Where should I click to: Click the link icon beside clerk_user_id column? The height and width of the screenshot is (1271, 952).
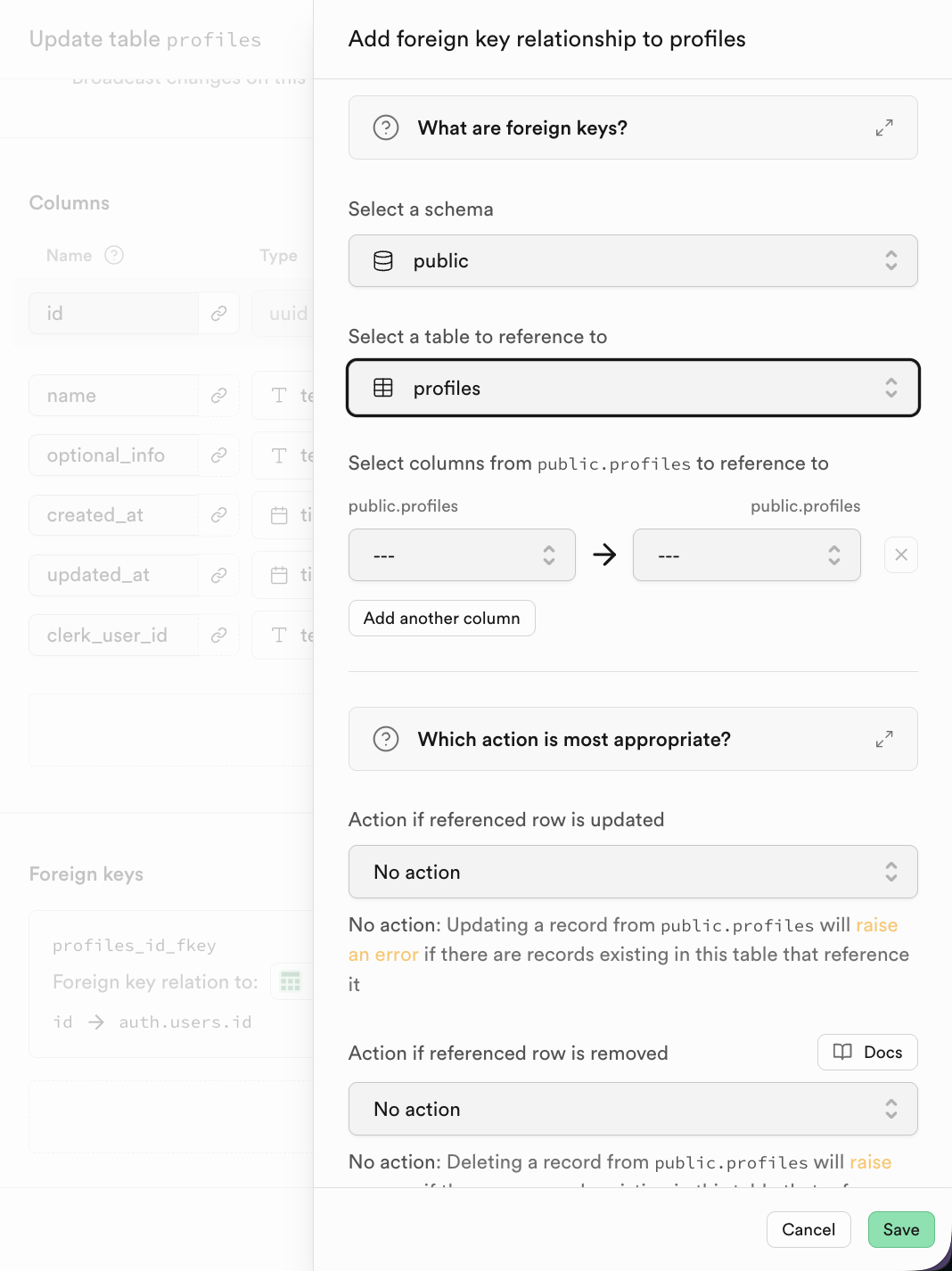(219, 635)
